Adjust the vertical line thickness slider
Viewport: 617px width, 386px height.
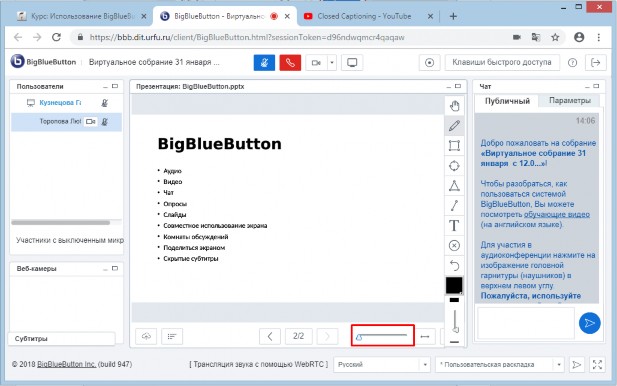[x=455, y=321]
